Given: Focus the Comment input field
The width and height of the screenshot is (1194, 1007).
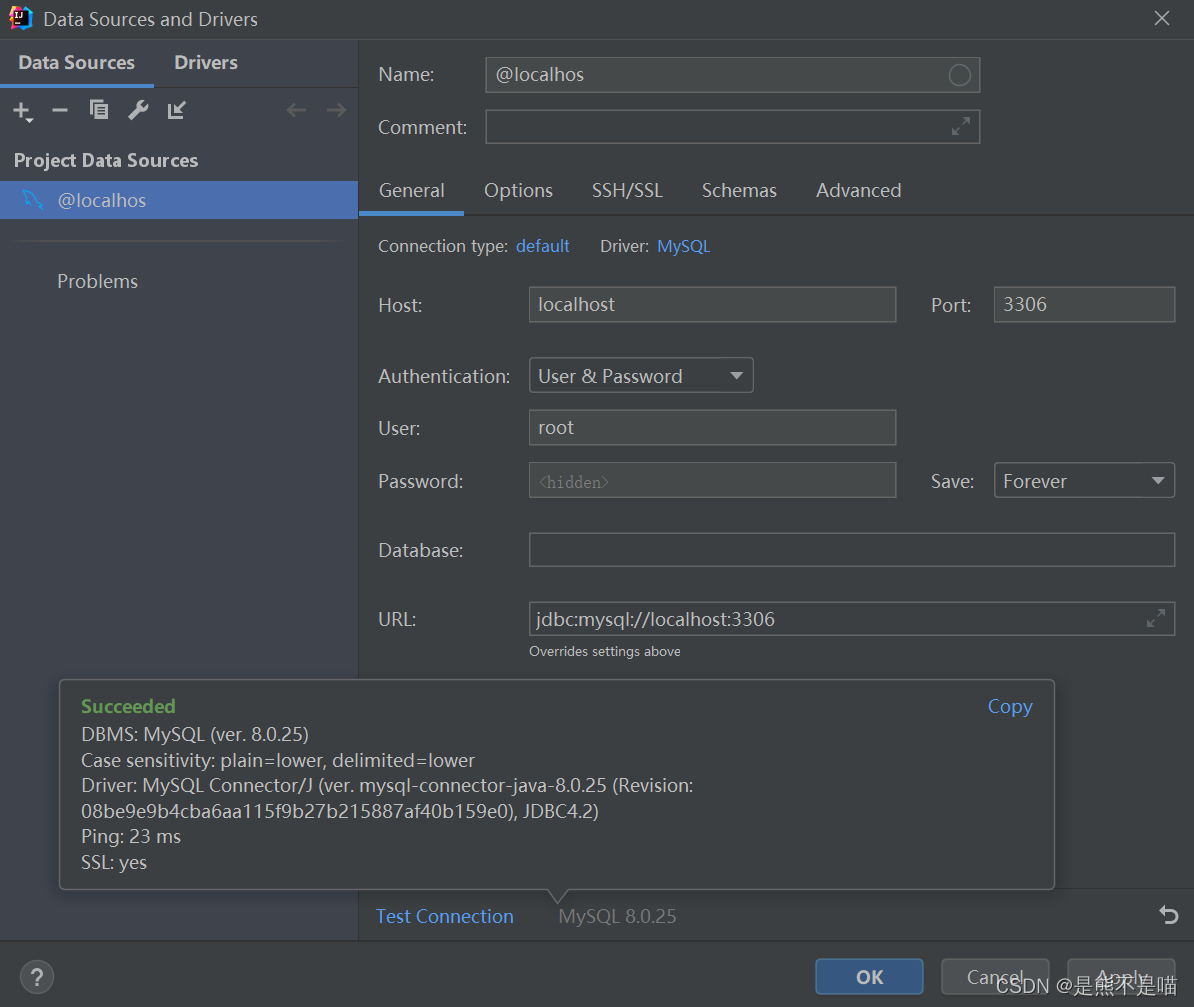Looking at the screenshot, I should tap(732, 126).
